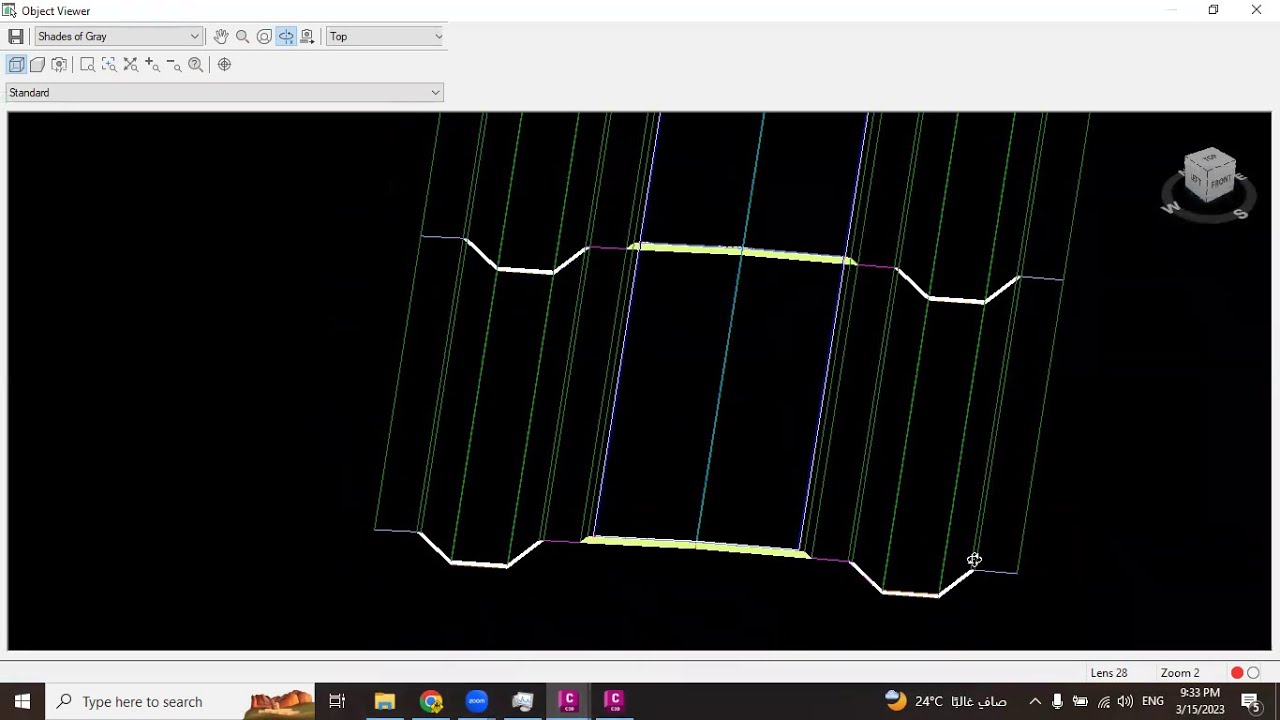Click the lens length camera icon

pyautogui.click(x=59, y=64)
